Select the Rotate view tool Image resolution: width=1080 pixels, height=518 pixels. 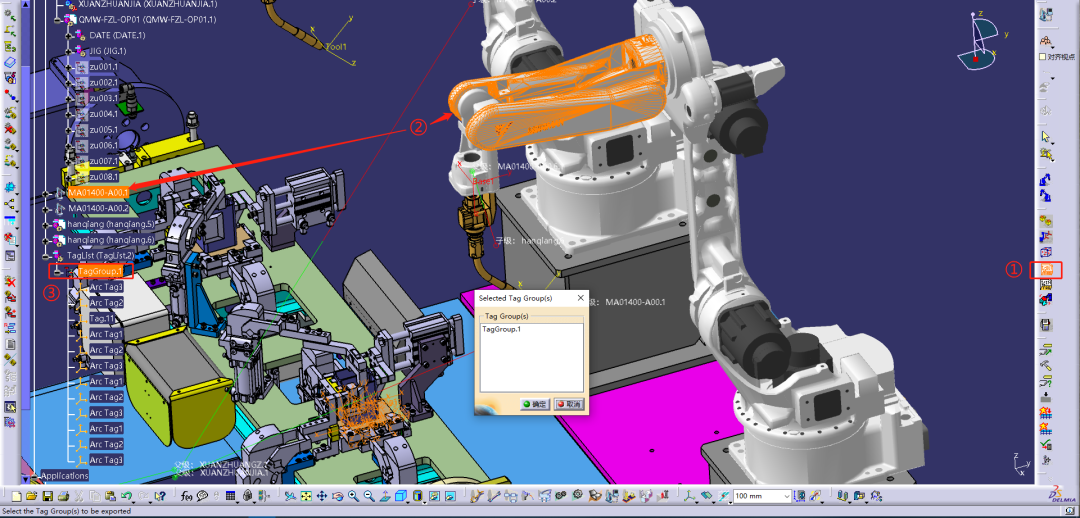[x=338, y=496]
